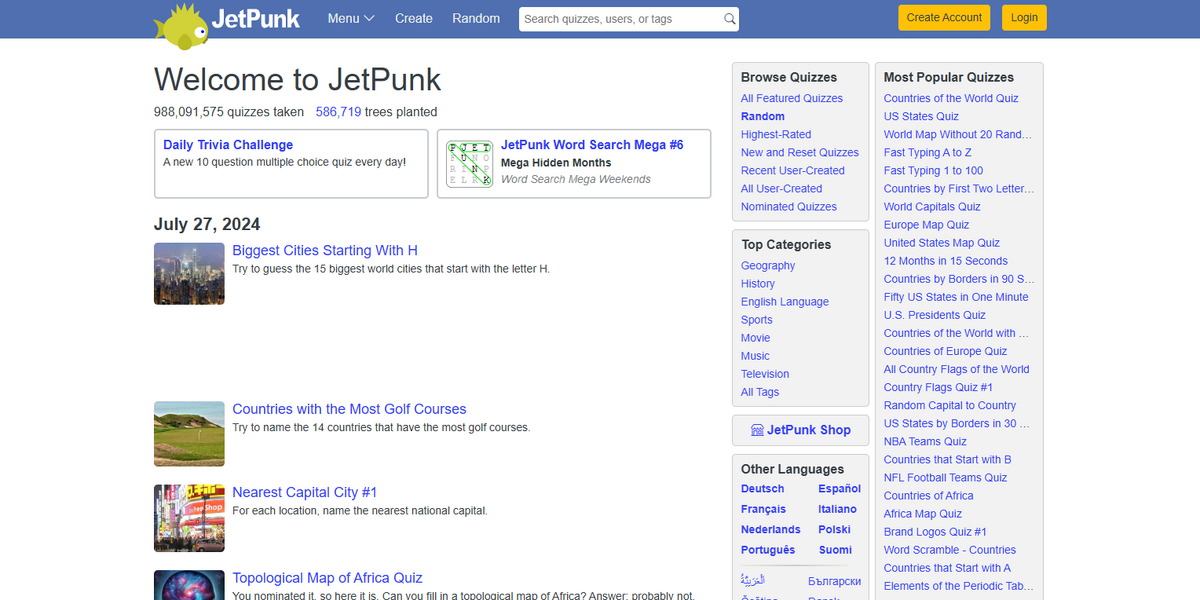Click the golf course thumbnail image
Screen dimensions: 1200x600
pos(189,433)
